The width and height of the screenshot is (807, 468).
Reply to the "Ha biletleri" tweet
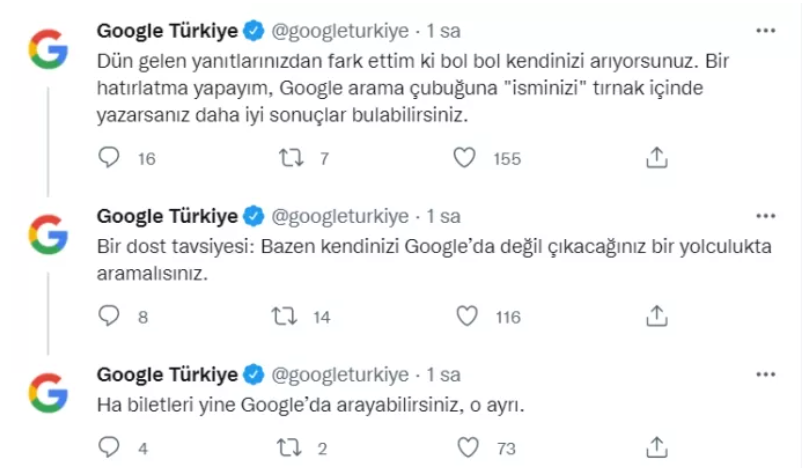[111, 447]
